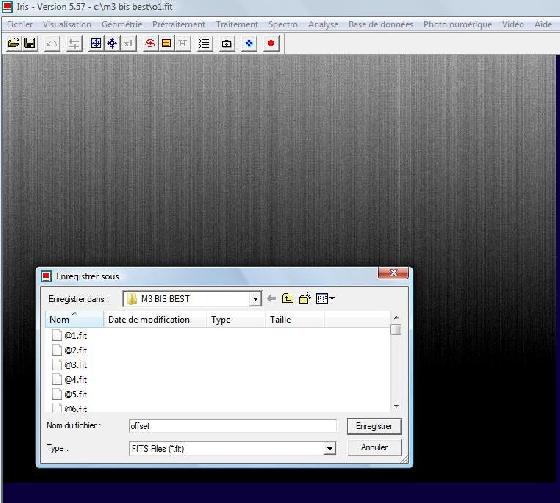560x503 pixels.
Task: Open the FITS file type dropdown
Action: pyautogui.click(x=330, y=448)
